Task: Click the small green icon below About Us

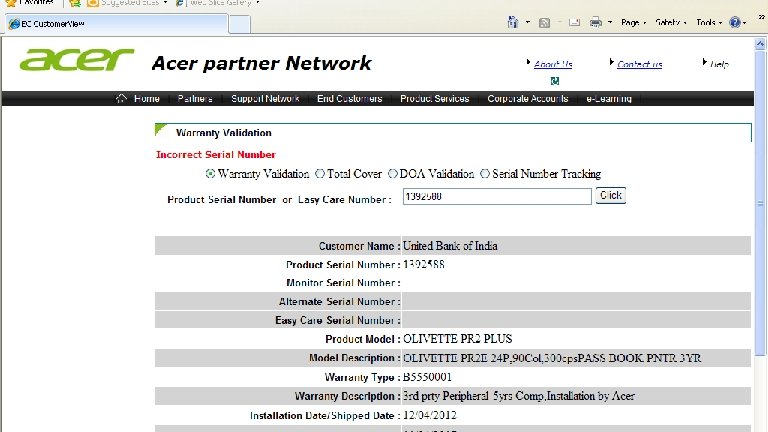Action: tap(554, 81)
